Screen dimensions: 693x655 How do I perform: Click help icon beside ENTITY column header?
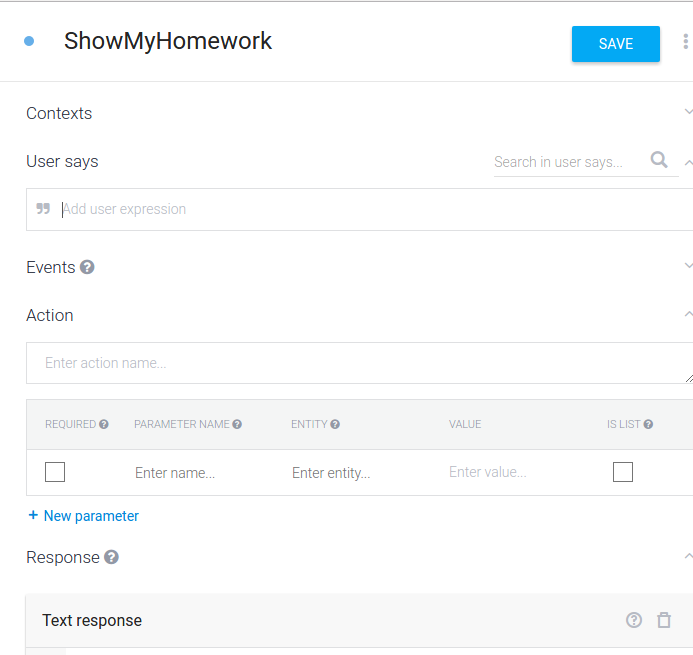pyautogui.click(x=335, y=424)
